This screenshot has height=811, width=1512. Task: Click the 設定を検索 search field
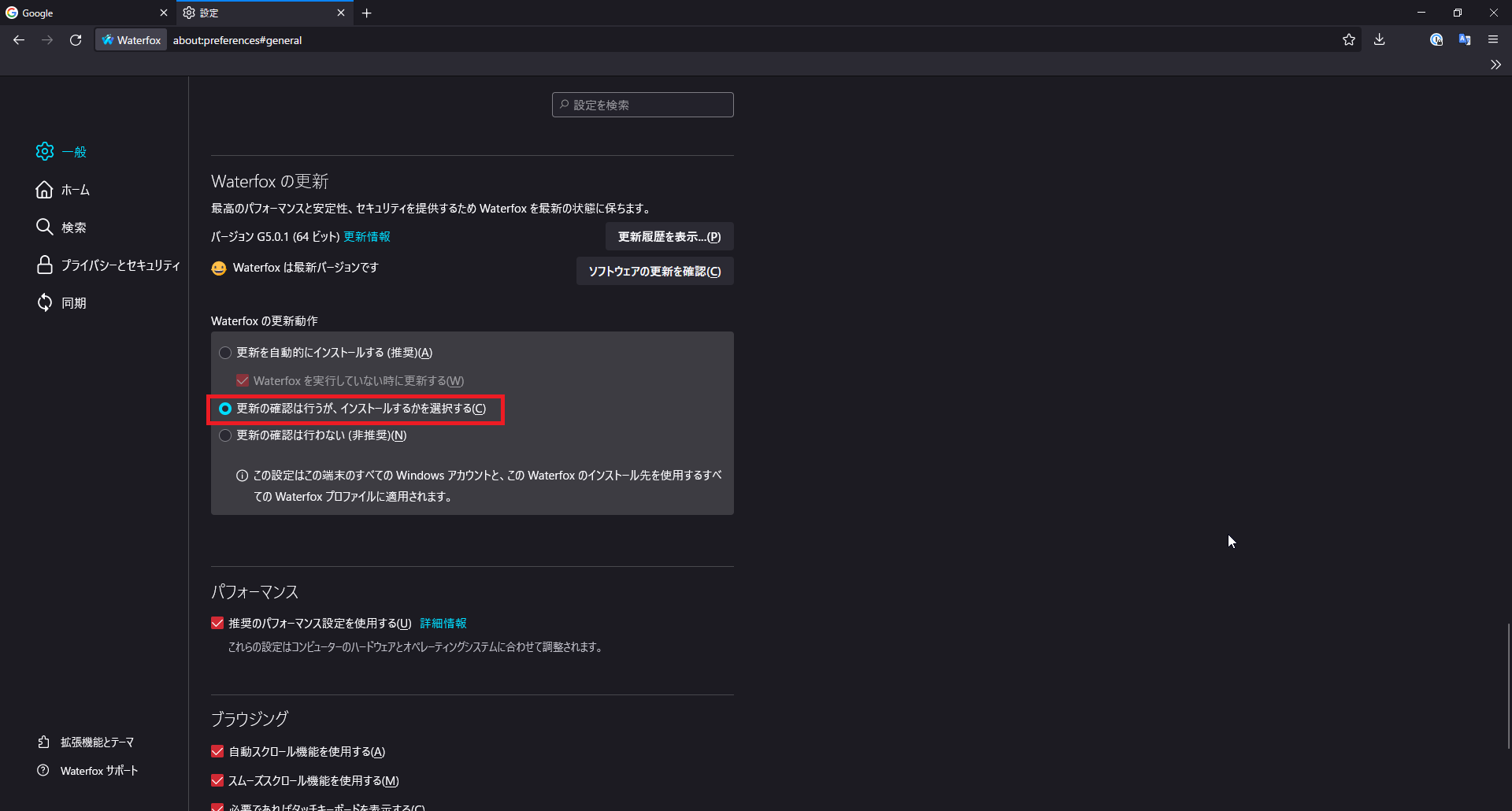[x=643, y=105]
